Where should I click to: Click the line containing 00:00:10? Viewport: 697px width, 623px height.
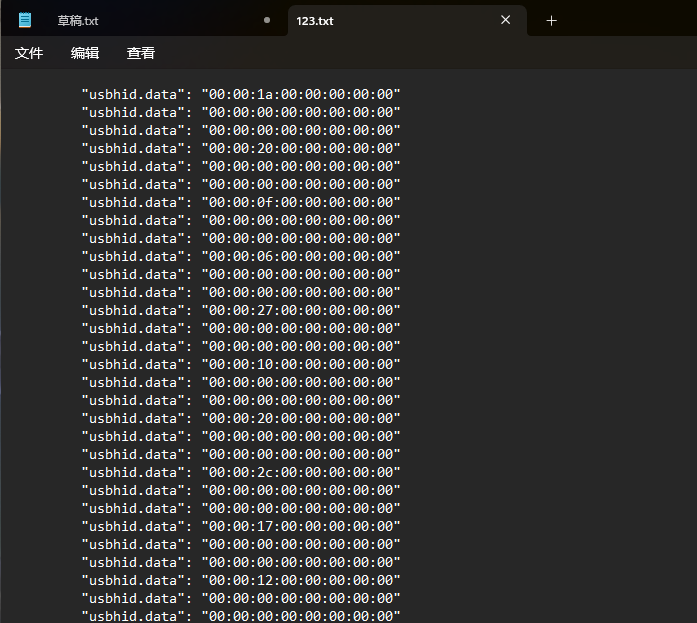241,364
